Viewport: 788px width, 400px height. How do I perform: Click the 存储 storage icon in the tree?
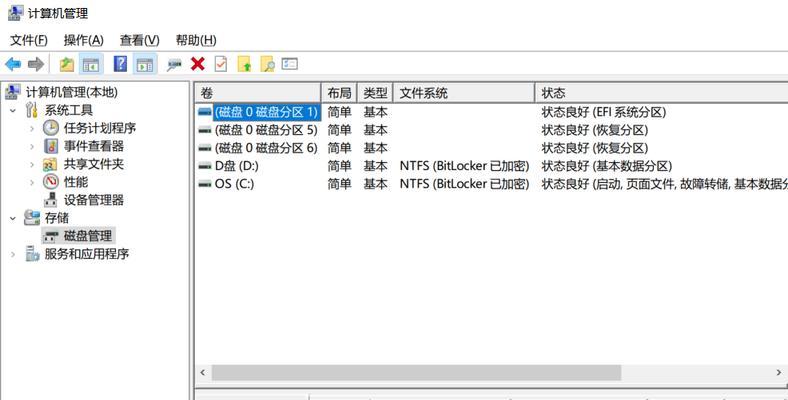(32, 218)
